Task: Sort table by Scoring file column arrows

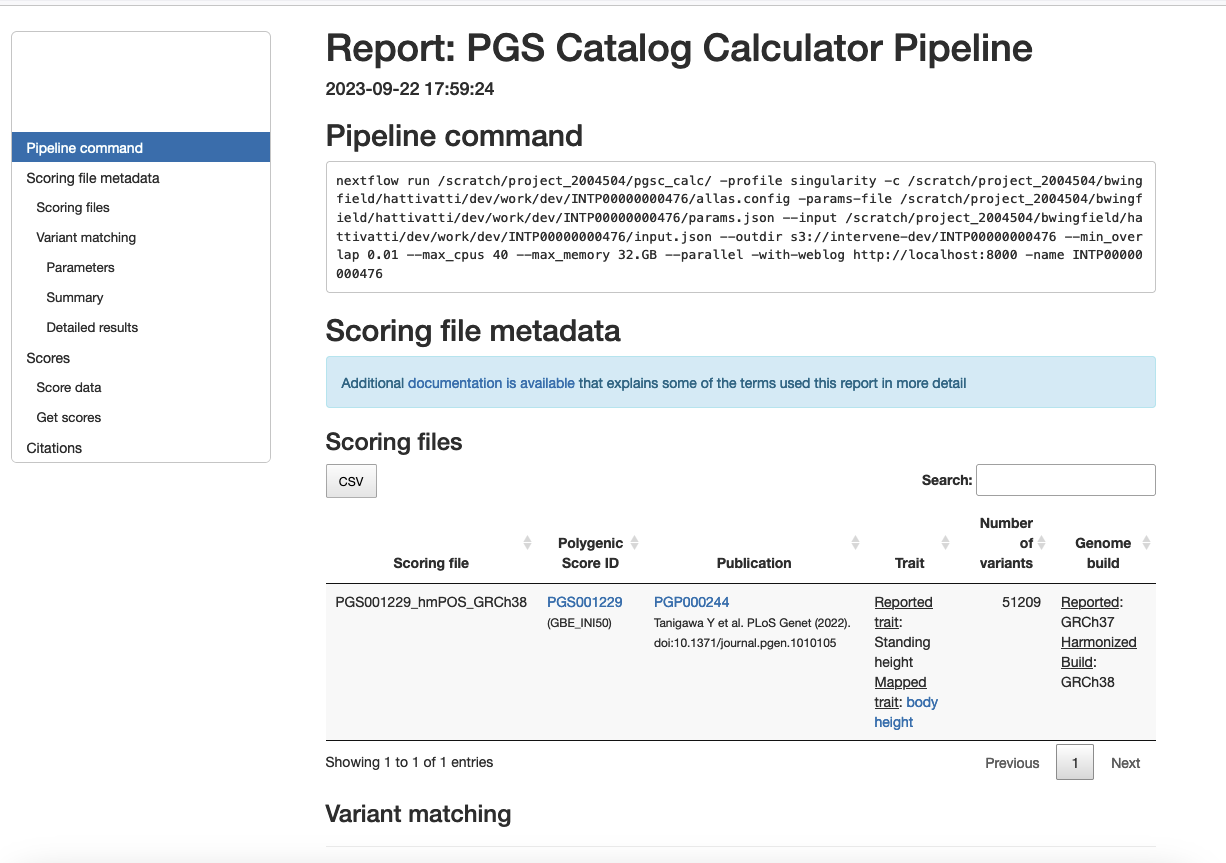Action: click(527, 543)
